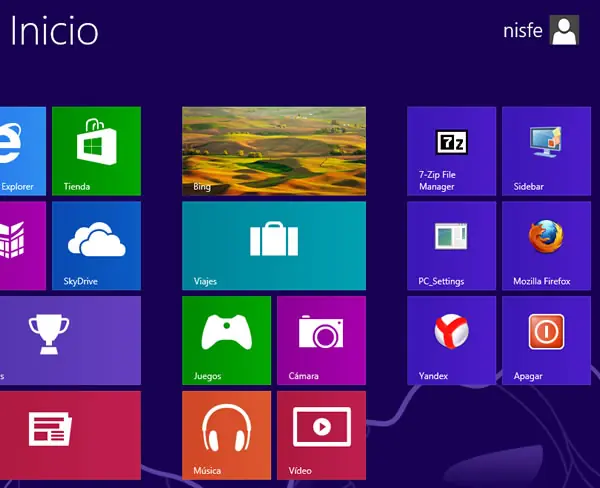Open the Viajes suitcase tile

274,246
